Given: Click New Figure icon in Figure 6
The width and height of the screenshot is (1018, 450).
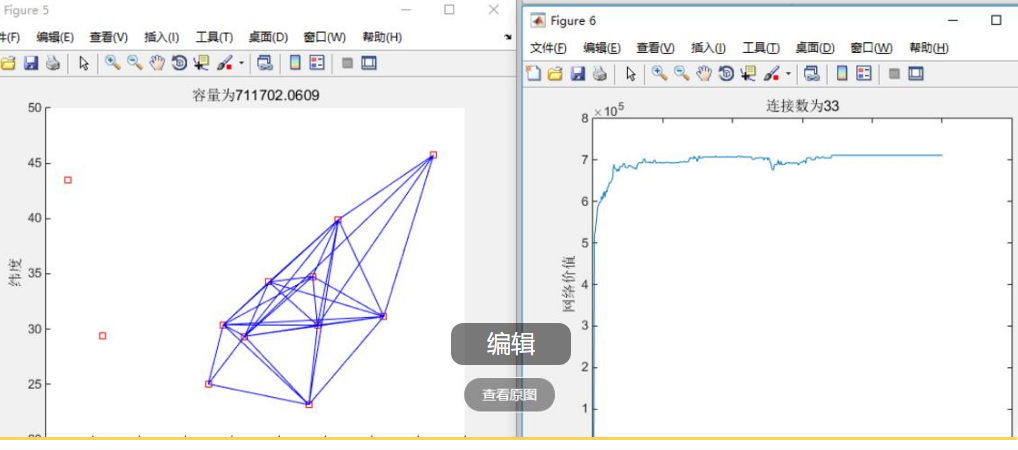Looking at the screenshot, I should [x=534, y=73].
